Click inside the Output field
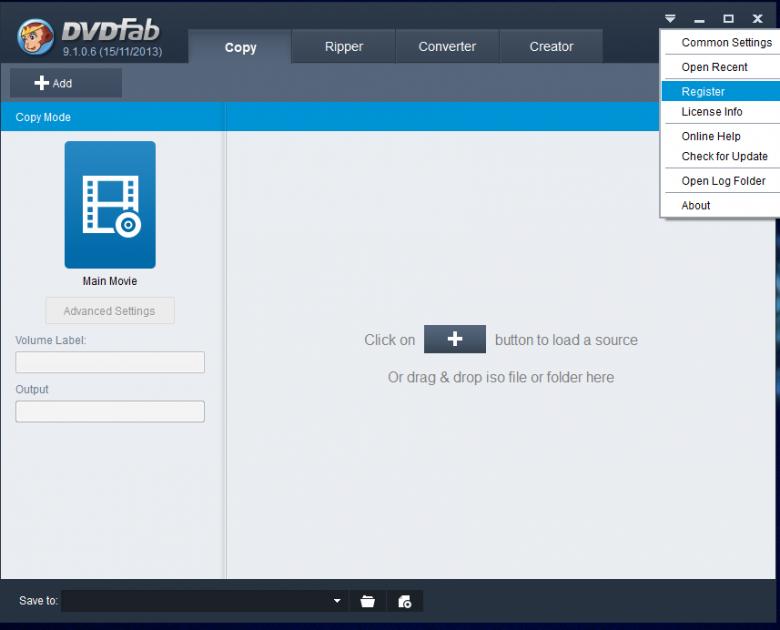This screenshot has height=630, width=780. (110, 412)
